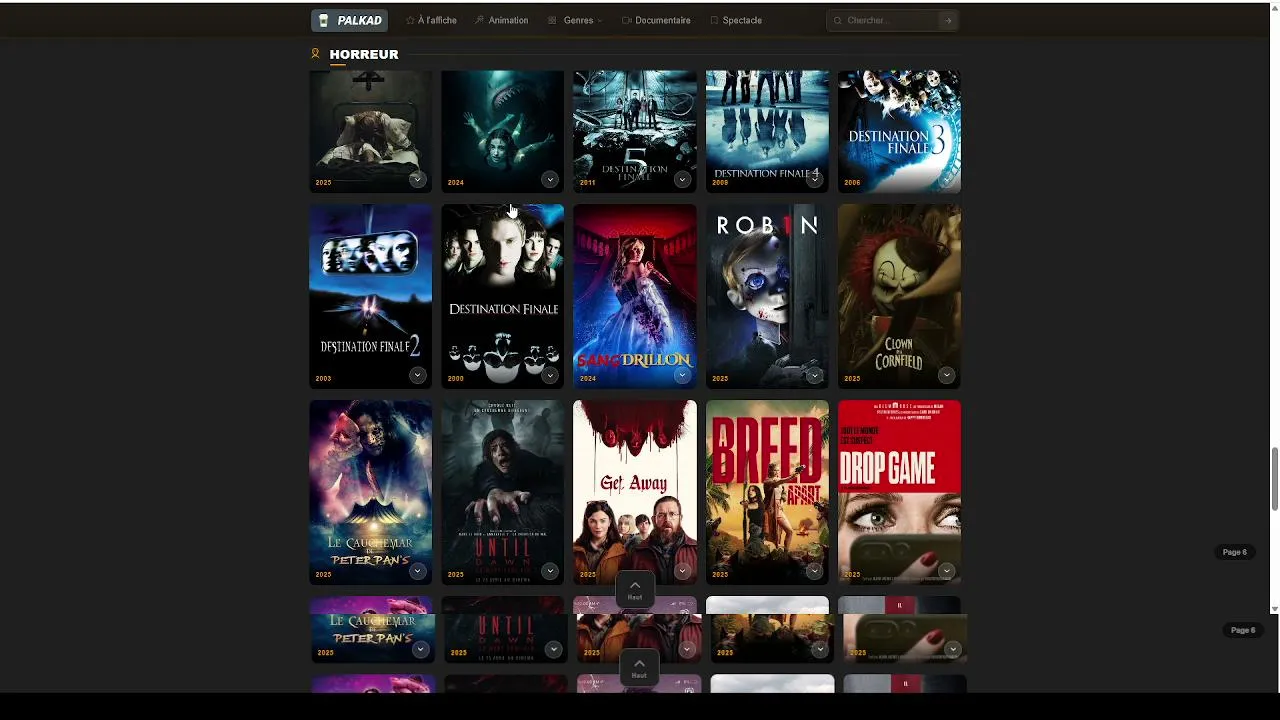Image resolution: width=1280 pixels, height=720 pixels.
Task: Open the chevron on Le Cauchemar de Peter Pan's full poster
Action: (418, 571)
